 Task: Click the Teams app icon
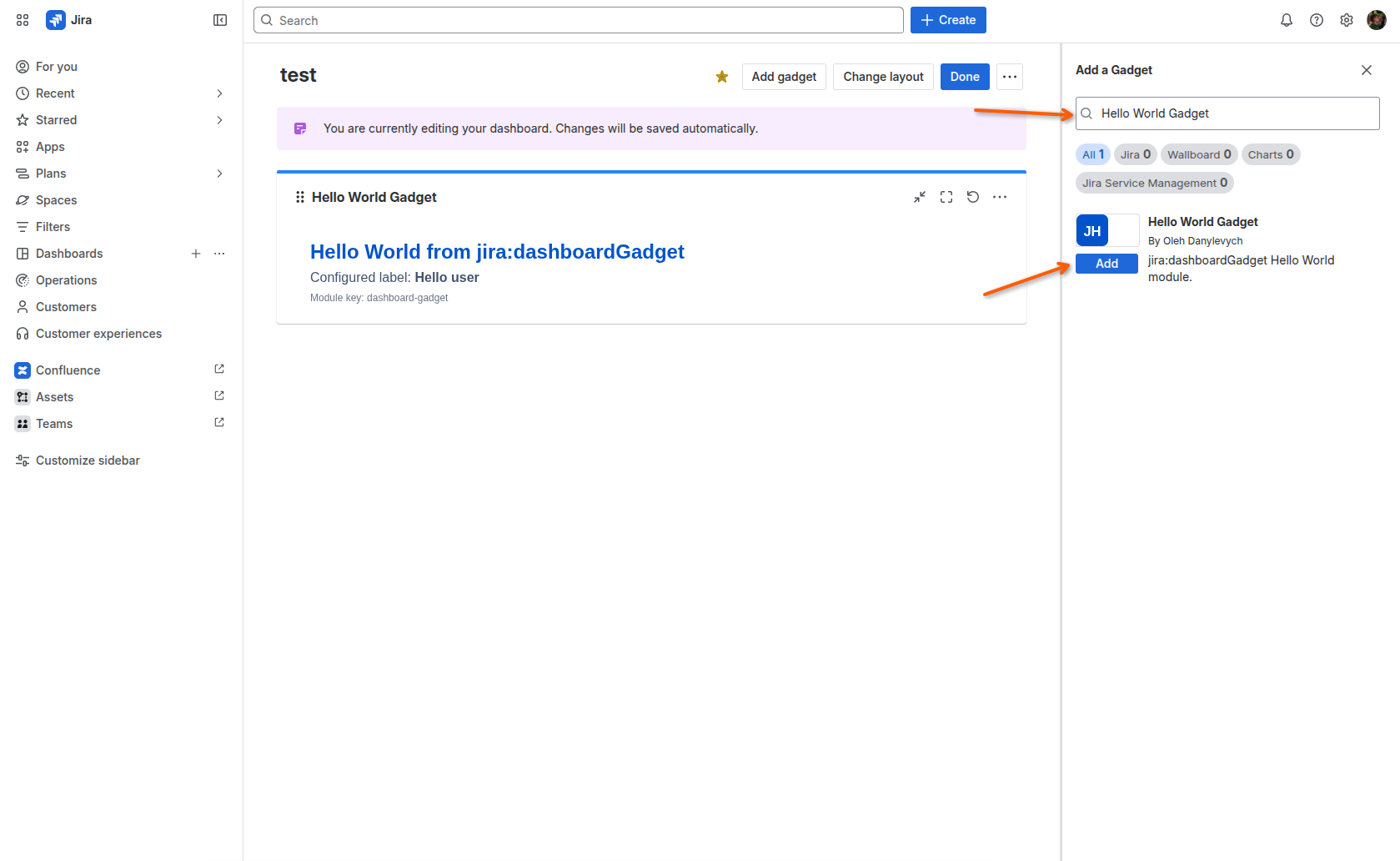[23, 424]
